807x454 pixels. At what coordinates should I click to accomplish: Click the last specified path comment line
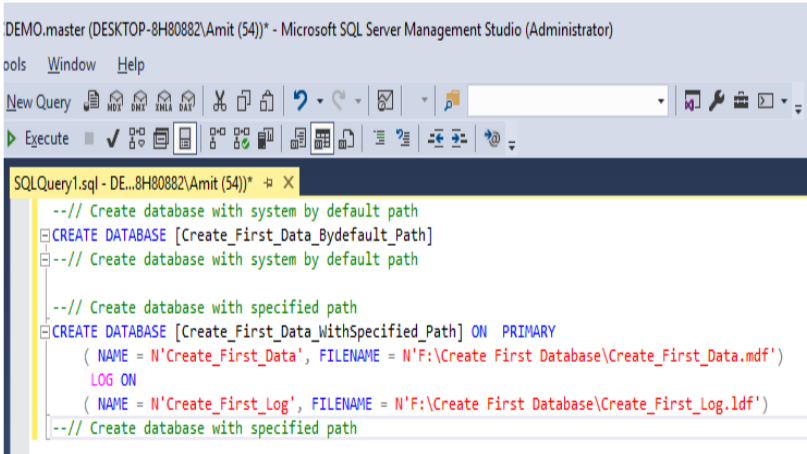[x=205, y=428]
